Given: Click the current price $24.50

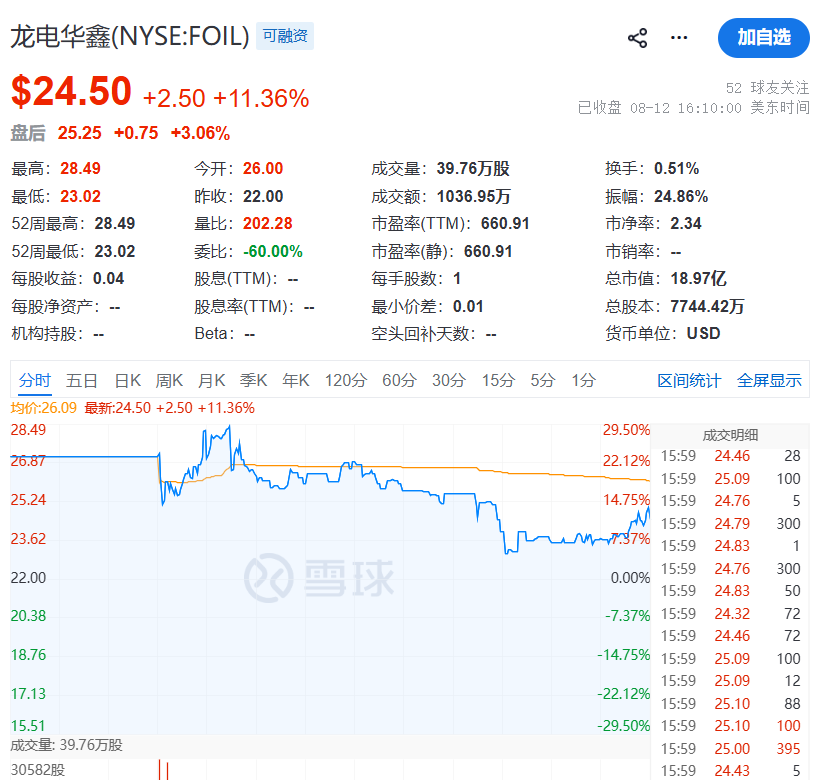Looking at the screenshot, I should pyautogui.click(x=71, y=92).
